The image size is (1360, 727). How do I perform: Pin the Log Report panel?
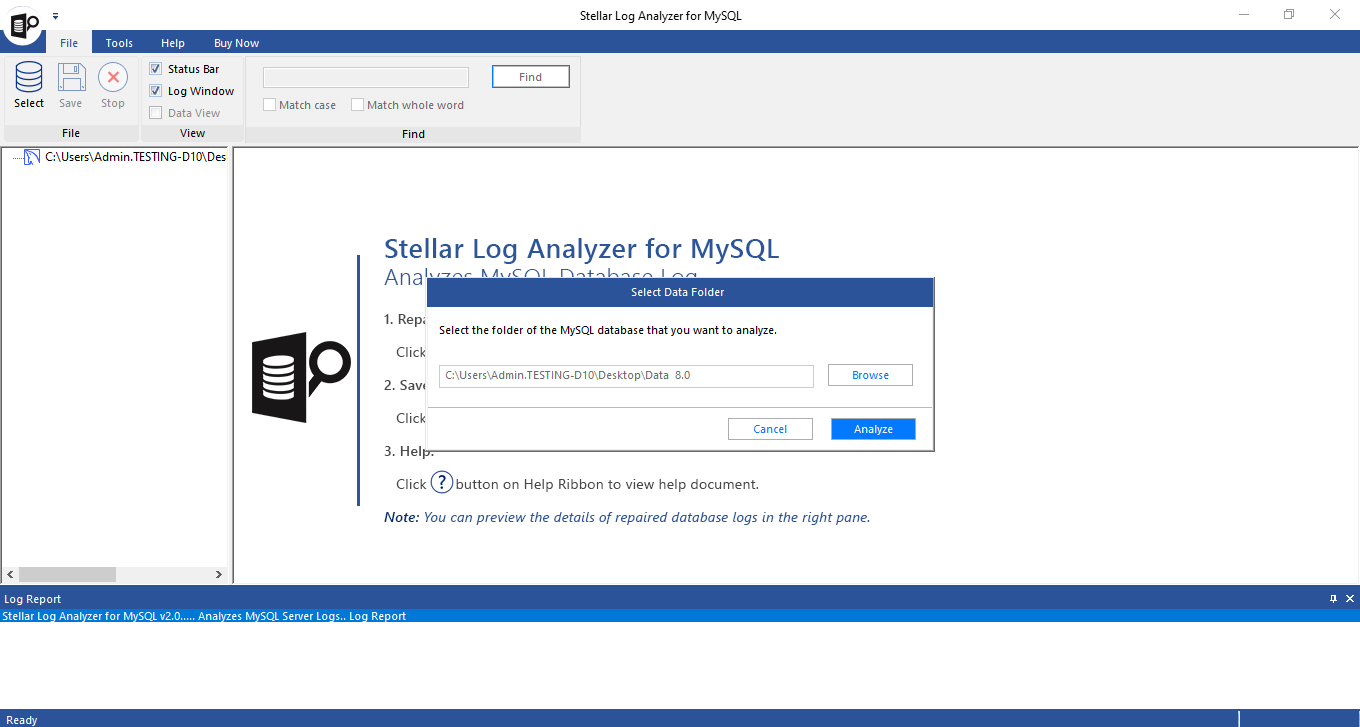point(1333,598)
